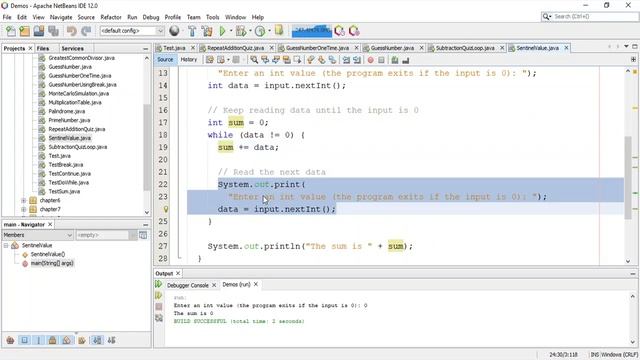Open Debug Project dropdown arrow

tap(250, 31)
